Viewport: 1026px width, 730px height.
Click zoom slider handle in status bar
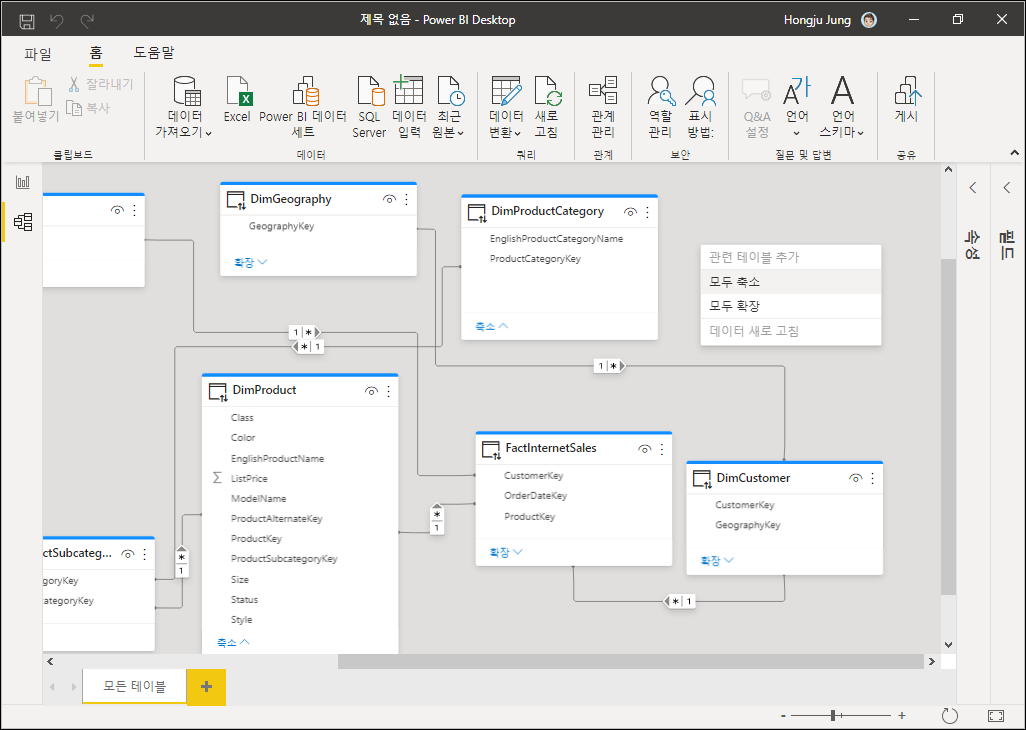pos(833,716)
